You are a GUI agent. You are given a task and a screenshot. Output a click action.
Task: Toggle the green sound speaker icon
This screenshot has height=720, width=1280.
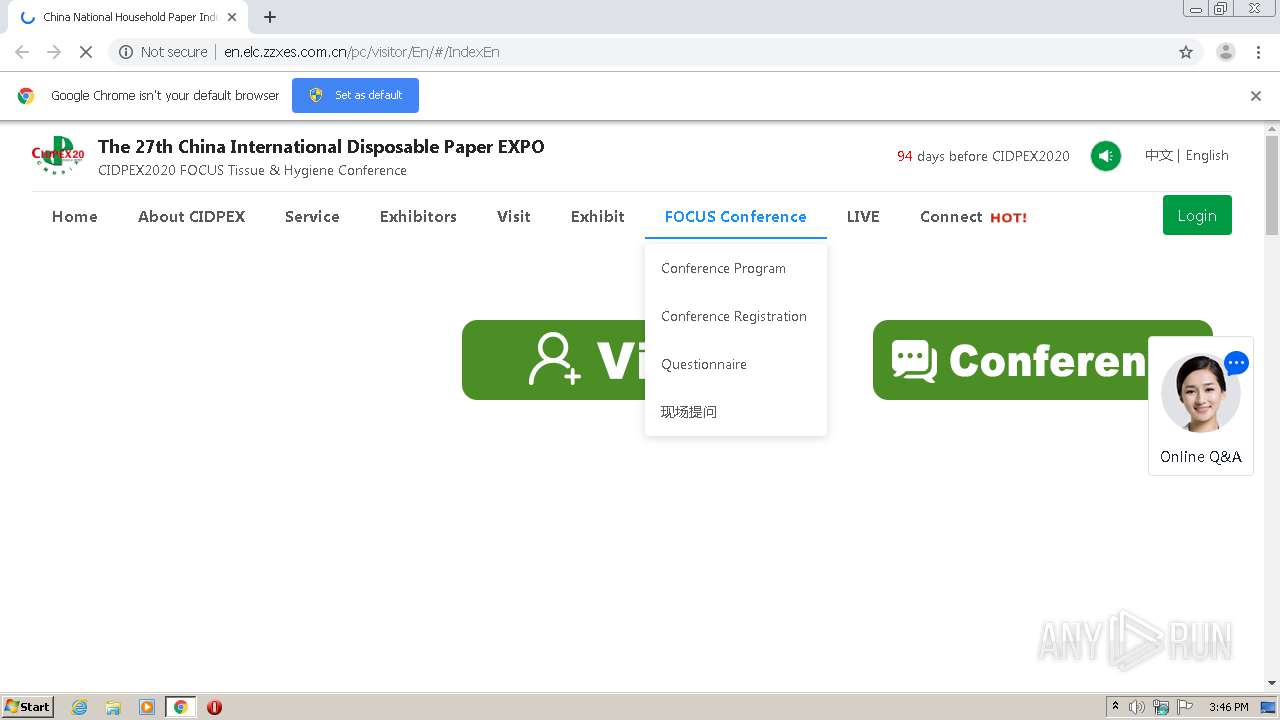pyautogui.click(x=1105, y=156)
